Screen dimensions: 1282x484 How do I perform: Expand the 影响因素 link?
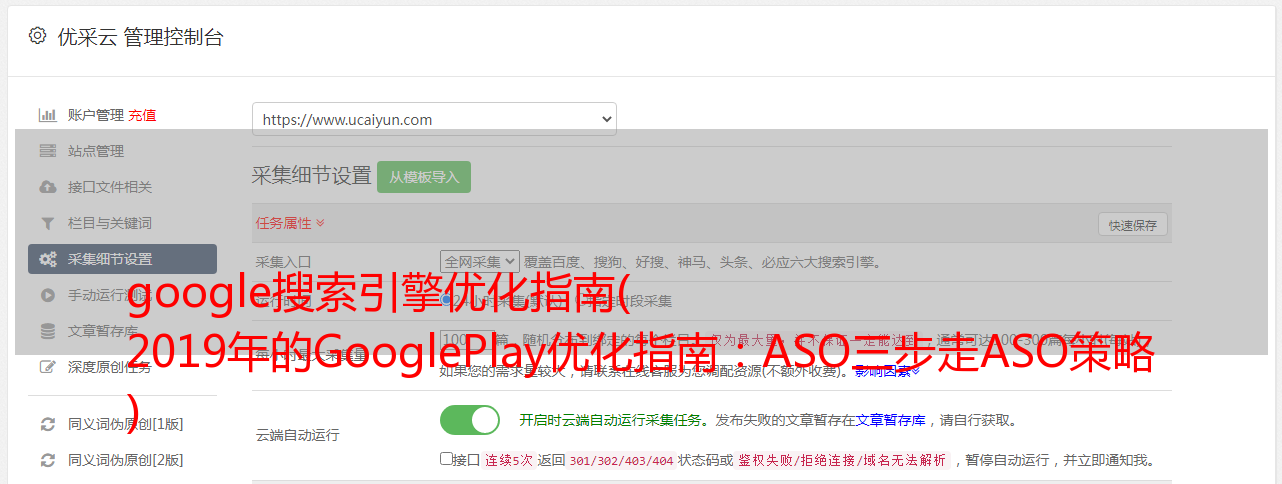tap(887, 371)
